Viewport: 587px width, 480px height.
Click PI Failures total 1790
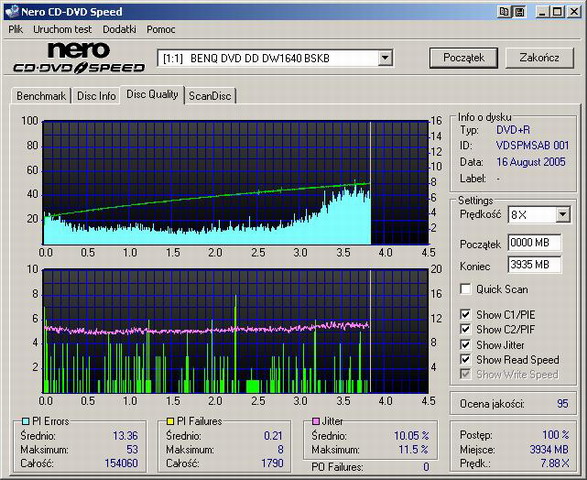coord(272,463)
